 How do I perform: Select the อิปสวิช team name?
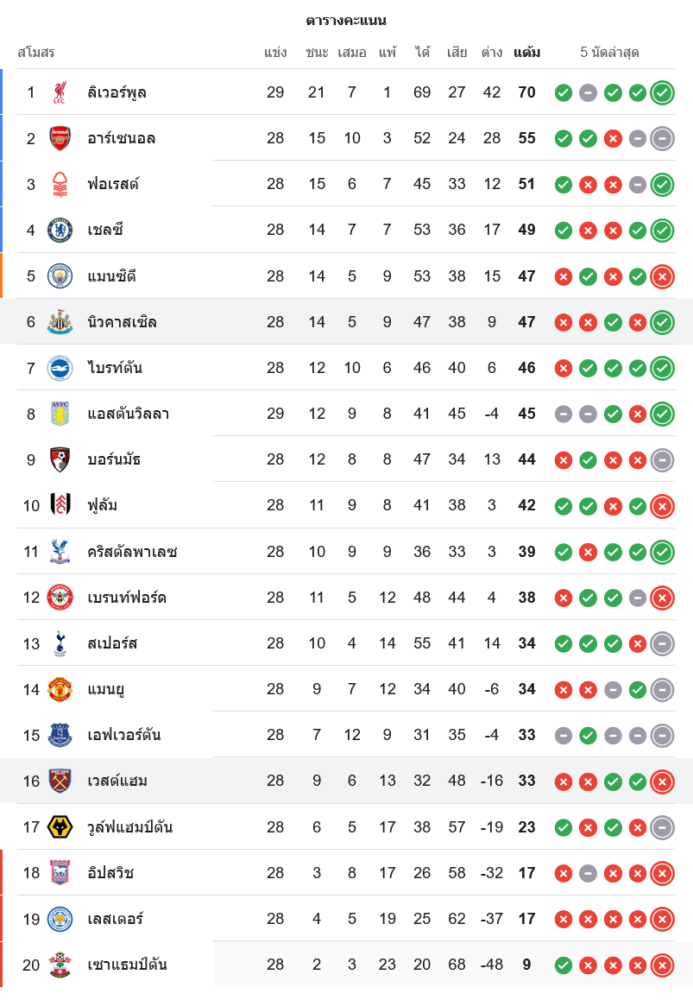111,873
